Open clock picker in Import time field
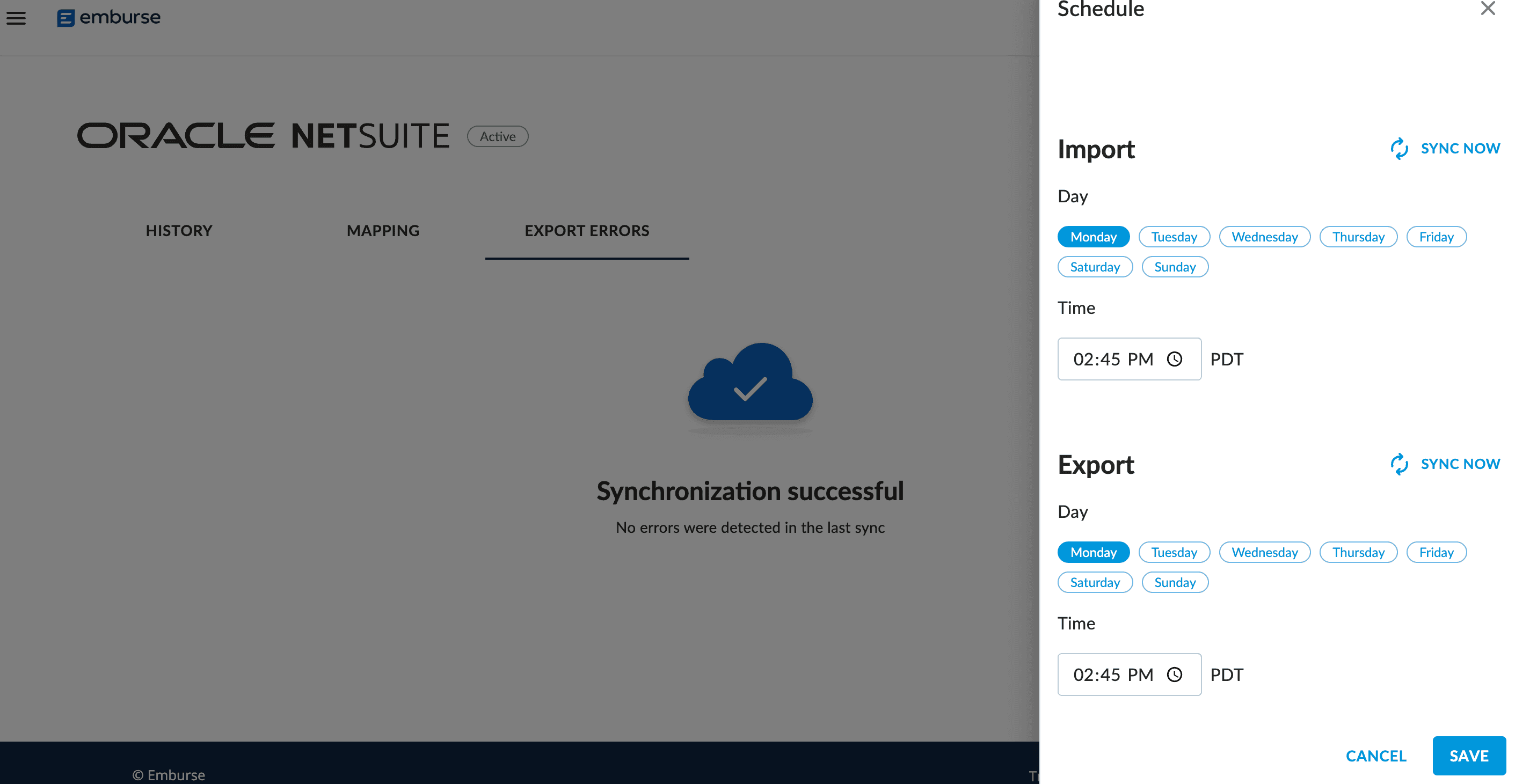 (1174, 359)
